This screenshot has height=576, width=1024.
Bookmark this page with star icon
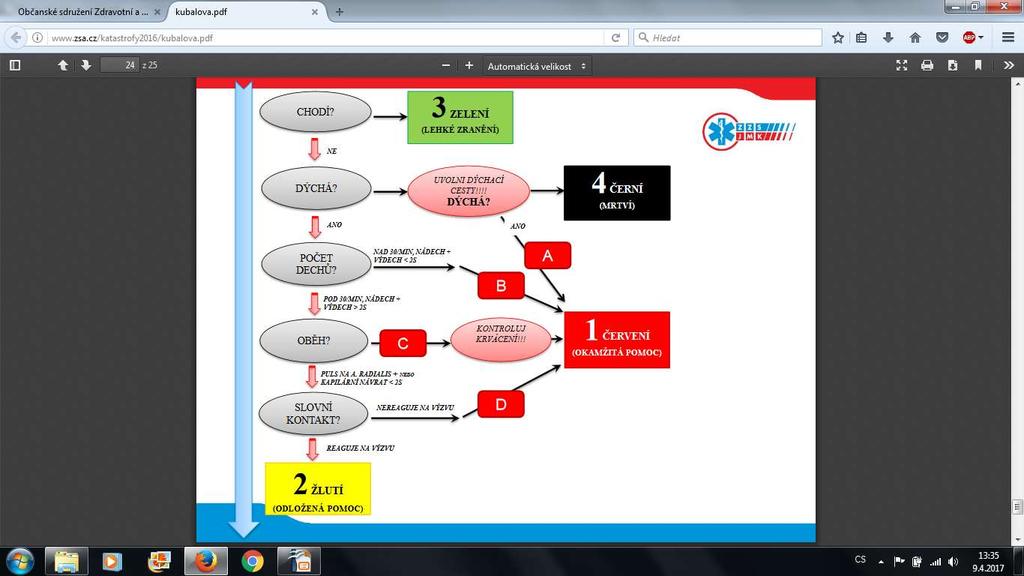[x=838, y=38]
